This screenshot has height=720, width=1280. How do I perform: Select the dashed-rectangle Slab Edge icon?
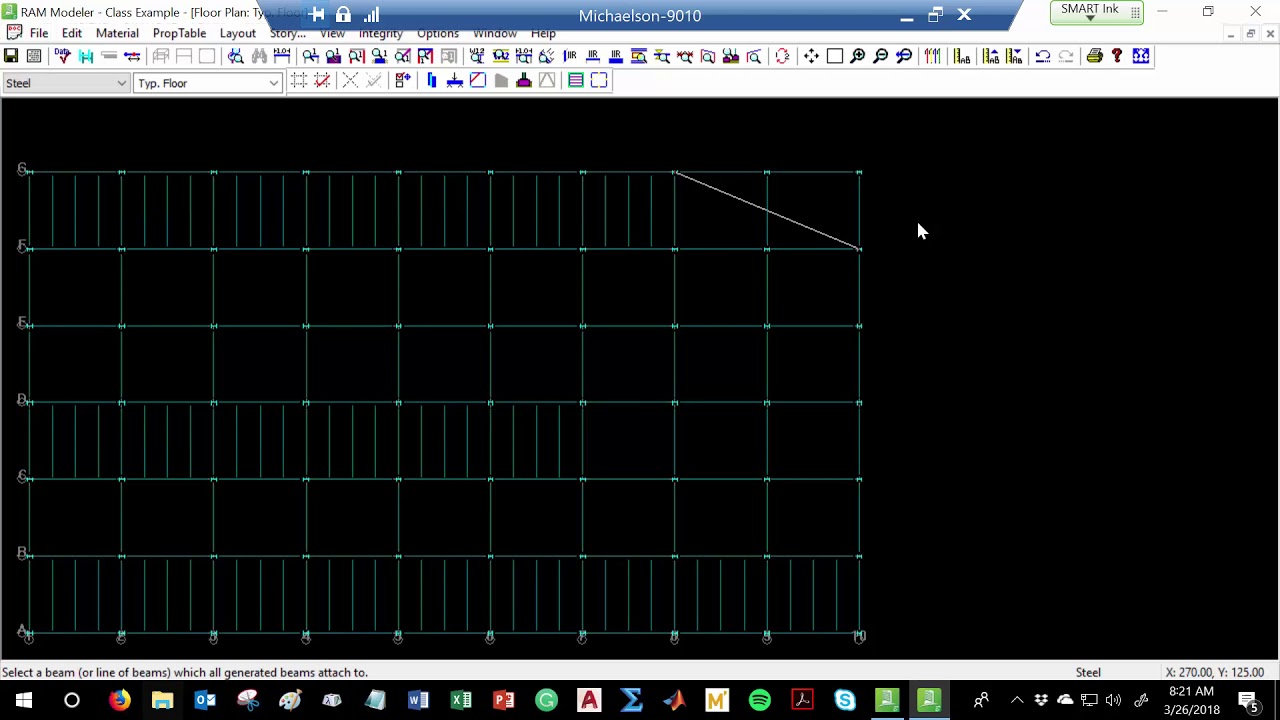click(x=599, y=81)
